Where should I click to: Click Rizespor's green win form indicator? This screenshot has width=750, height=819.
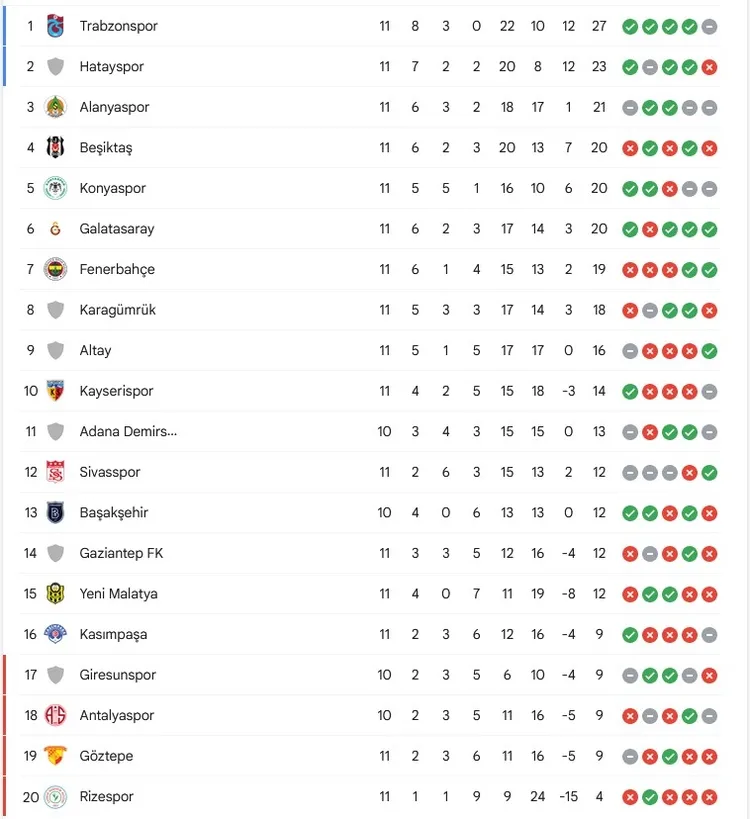click(650, 797)
